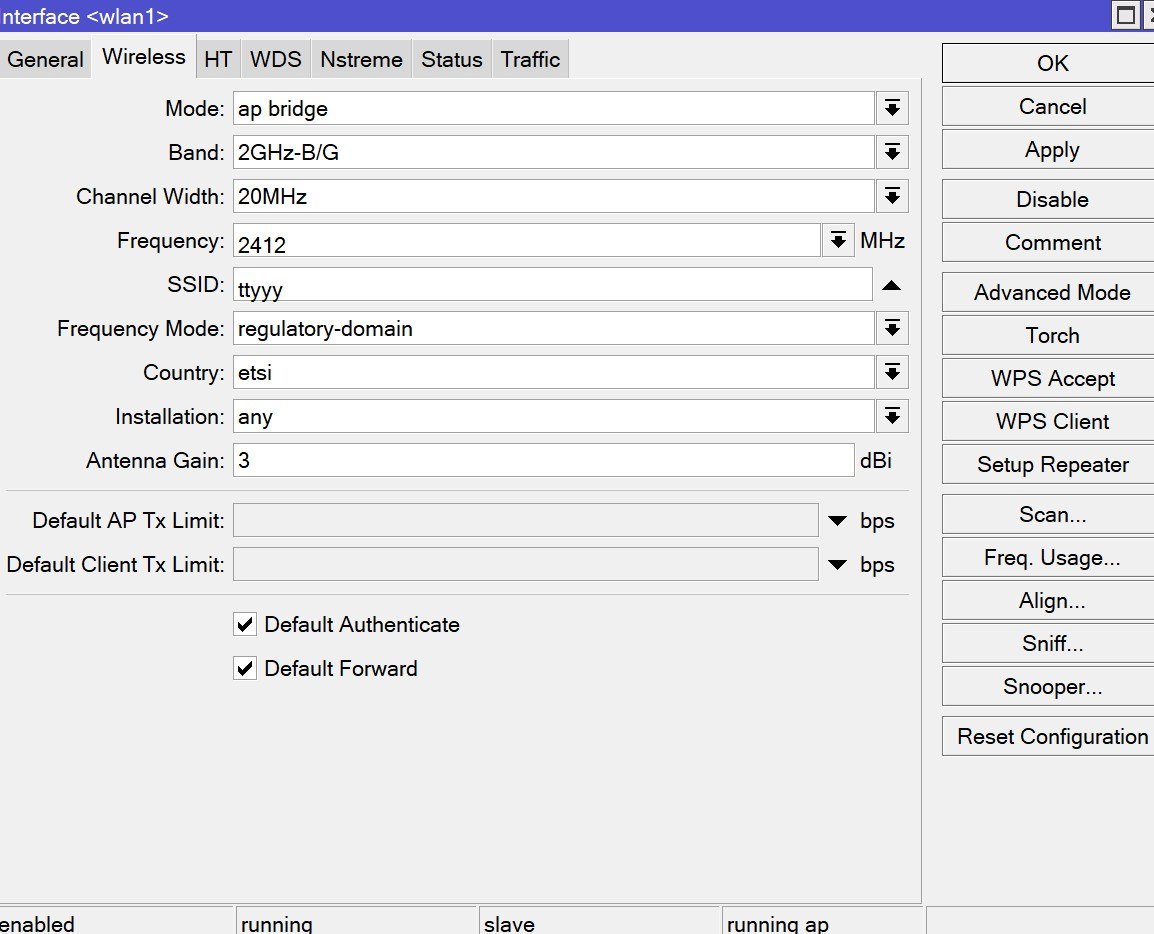Screen dimensions: 1154x934
Task: Click the Reset Configuration button
Action: click(1052, 737)
